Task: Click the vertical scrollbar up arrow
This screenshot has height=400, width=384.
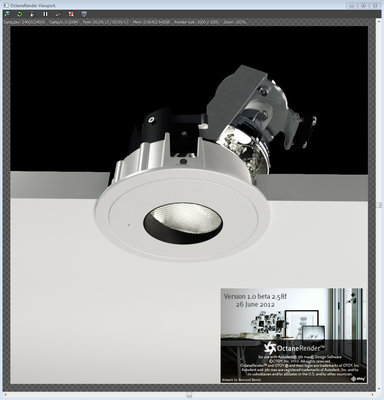Action: (x=378, y=21)
